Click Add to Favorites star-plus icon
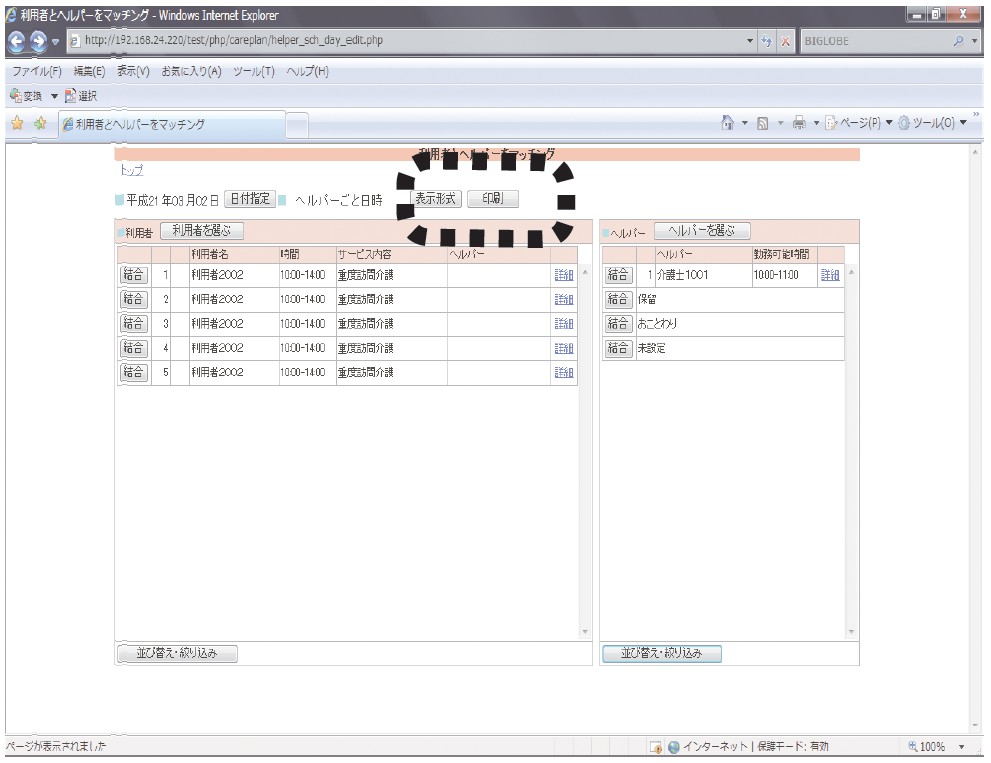This screenshot has width=991, height=763. pyautogui.click(x=40, y=123)
